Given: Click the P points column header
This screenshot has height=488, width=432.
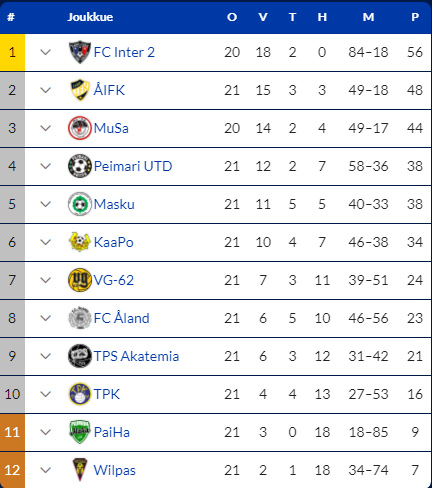Looking at the screenshot, I should coord(415,17).
